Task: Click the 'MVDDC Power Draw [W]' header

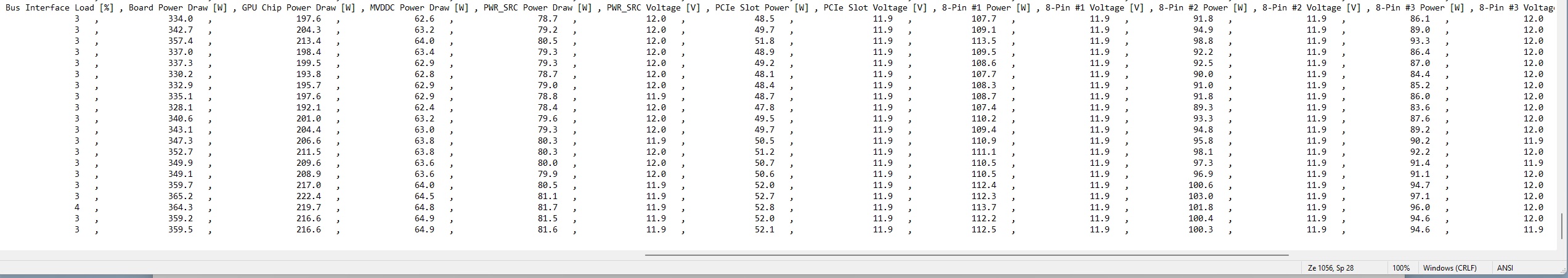Action: (420, 8)
